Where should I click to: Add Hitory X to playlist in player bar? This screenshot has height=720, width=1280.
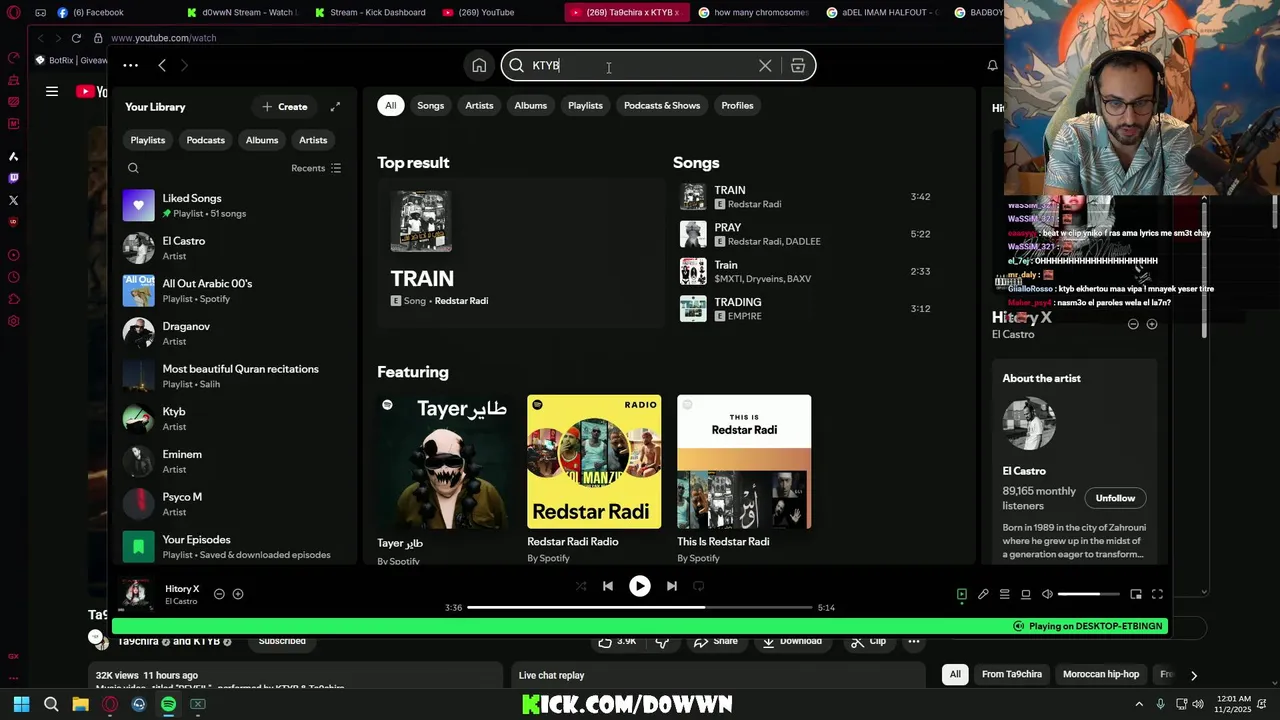(x=238, y=594)
